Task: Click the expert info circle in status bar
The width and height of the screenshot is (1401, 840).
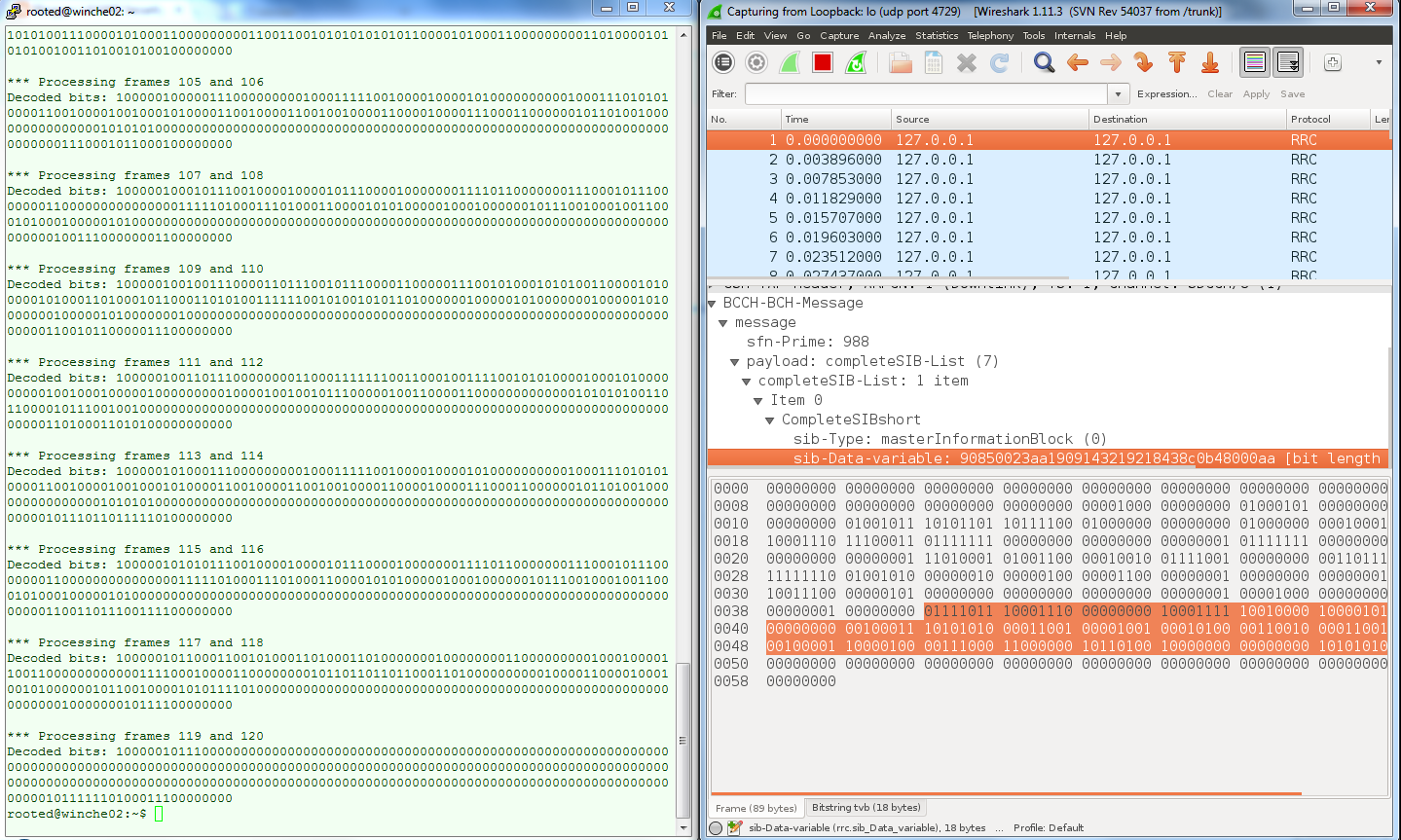Action: click(x=717, y=828)
